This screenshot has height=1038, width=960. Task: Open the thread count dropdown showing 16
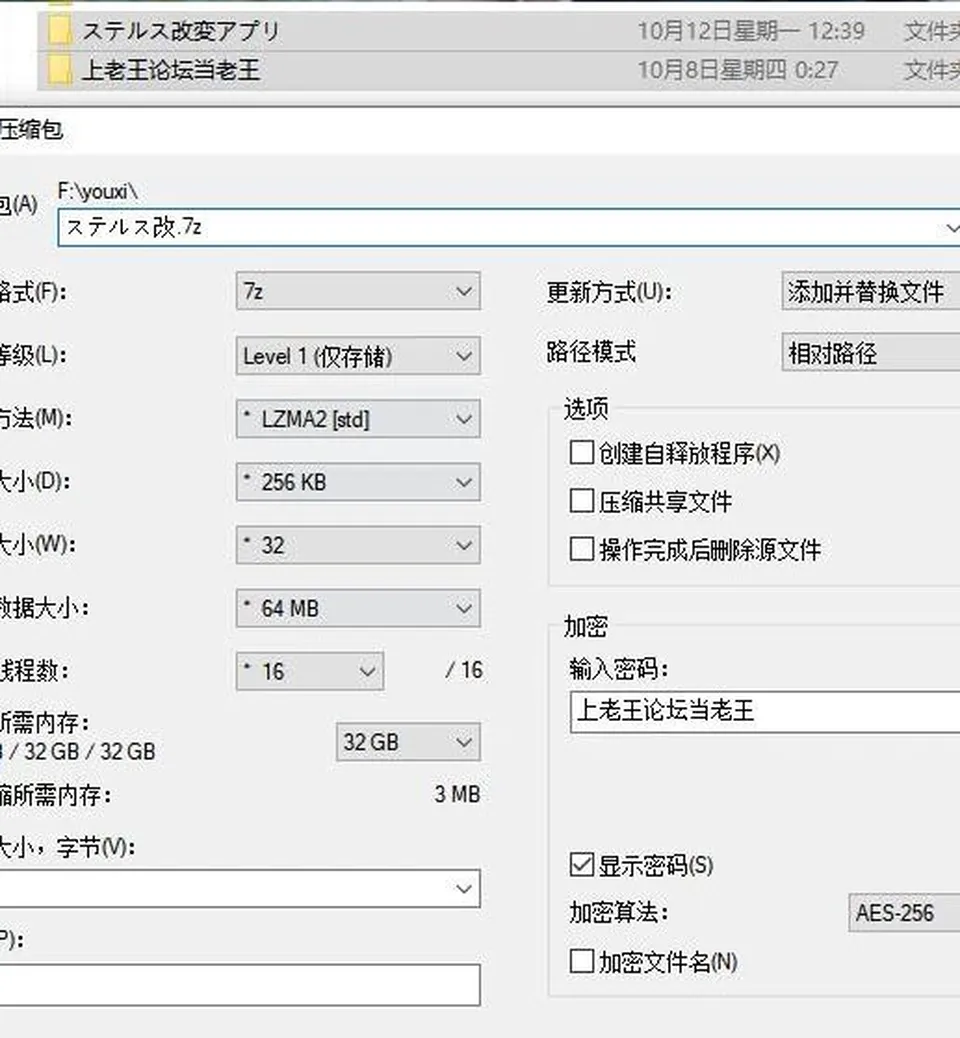(x=310, y=671)
